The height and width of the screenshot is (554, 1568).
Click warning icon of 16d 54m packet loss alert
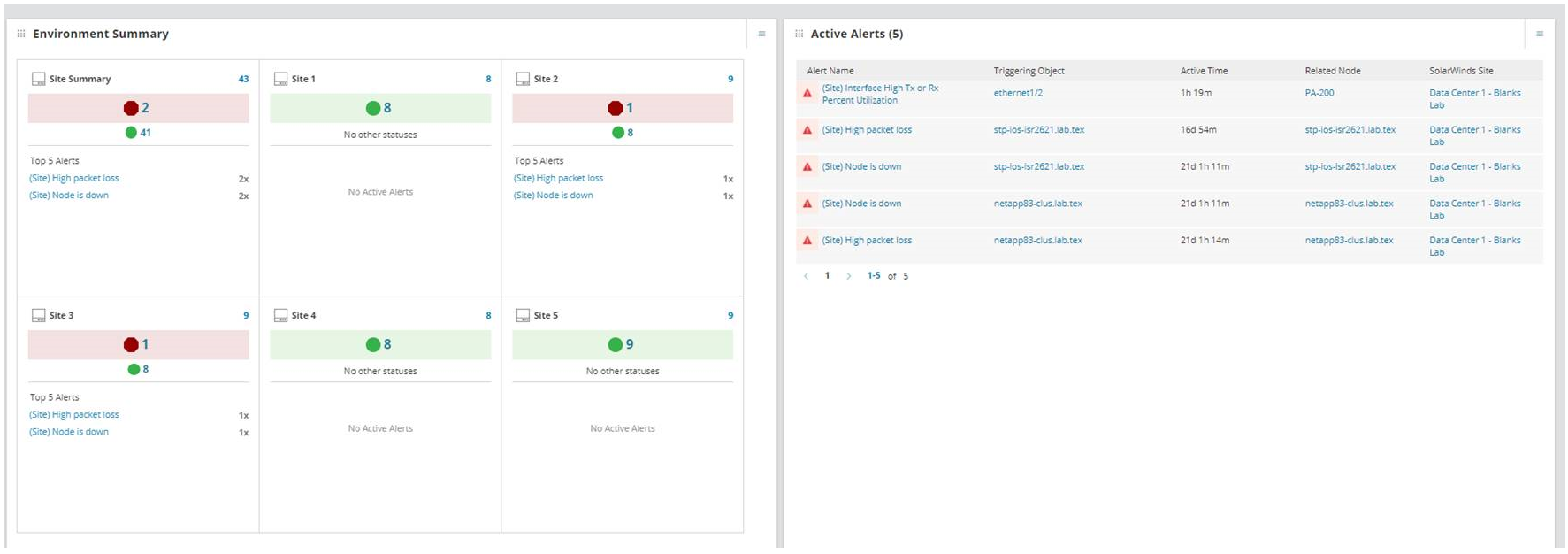807,130
